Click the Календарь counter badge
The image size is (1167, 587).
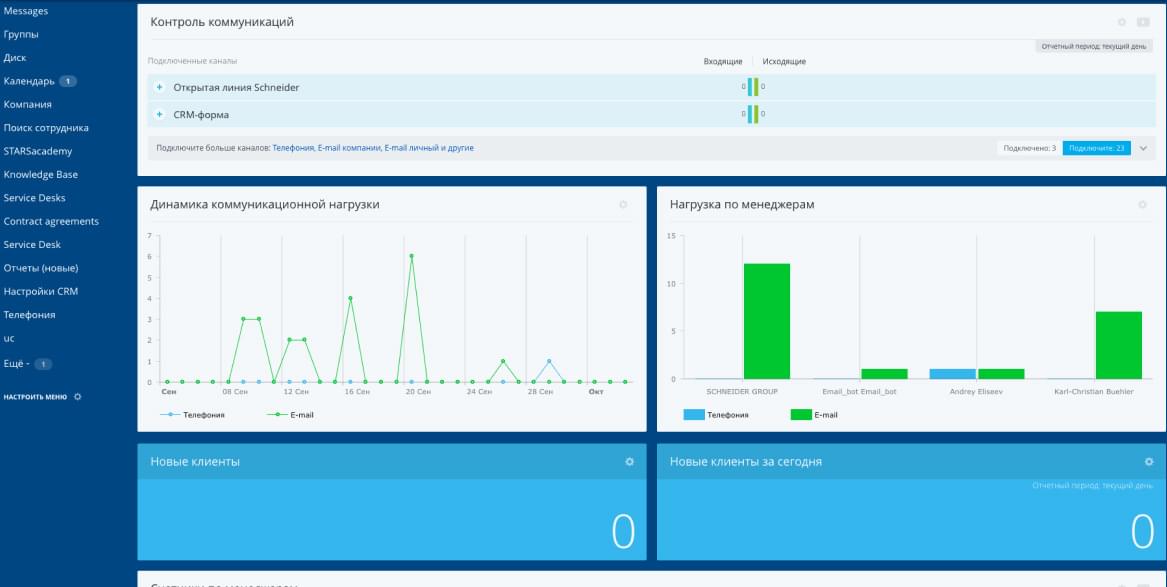pyautogui.click(x=68, y=81)
